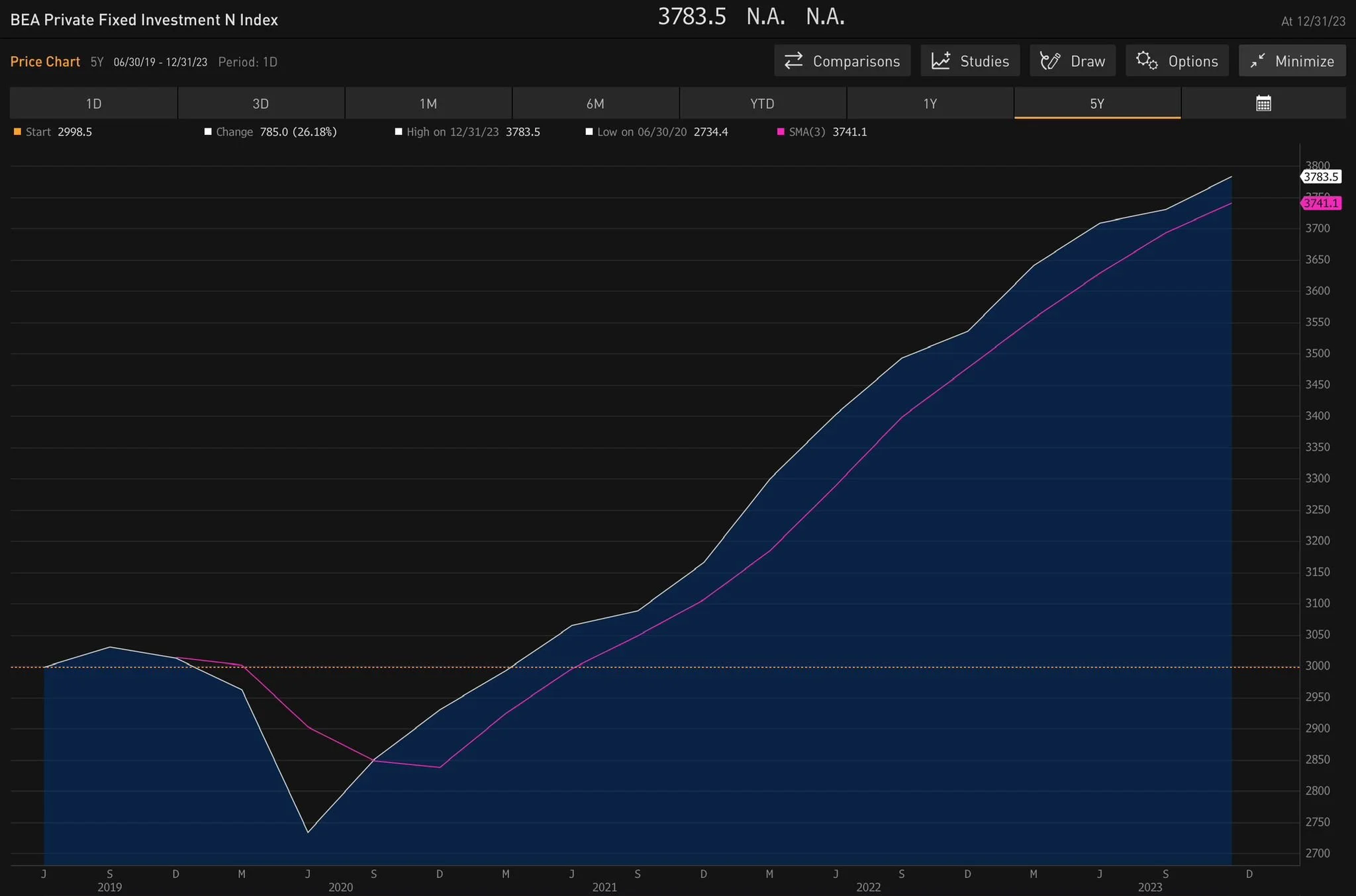Open the calendar date picker icon
Image resolution: width=1356 pixels, height=896 pixels.
coord(1263,103)
